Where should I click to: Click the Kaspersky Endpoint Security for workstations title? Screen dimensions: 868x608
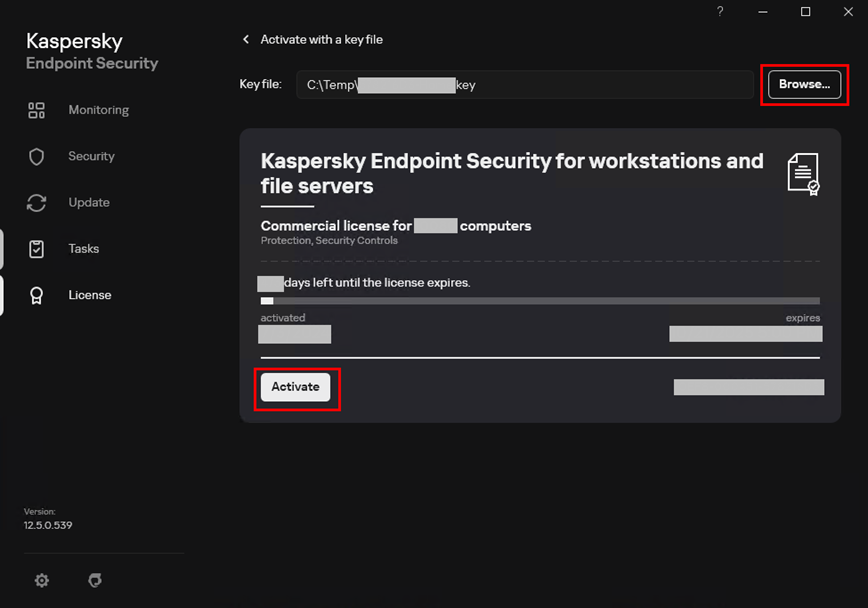coord(512,173)
